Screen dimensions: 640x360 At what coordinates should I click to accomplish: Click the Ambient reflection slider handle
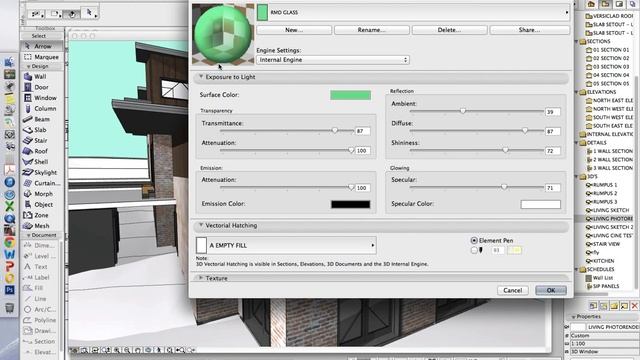tap(463, 111)
